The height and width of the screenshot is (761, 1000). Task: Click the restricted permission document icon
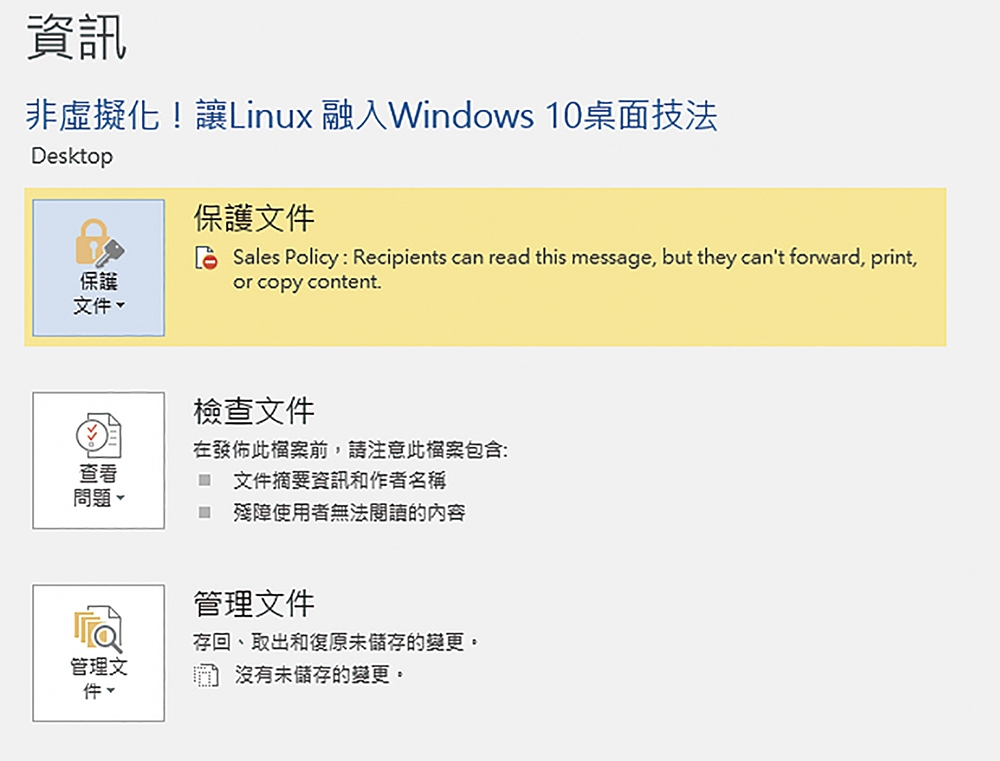click(207, 258)
